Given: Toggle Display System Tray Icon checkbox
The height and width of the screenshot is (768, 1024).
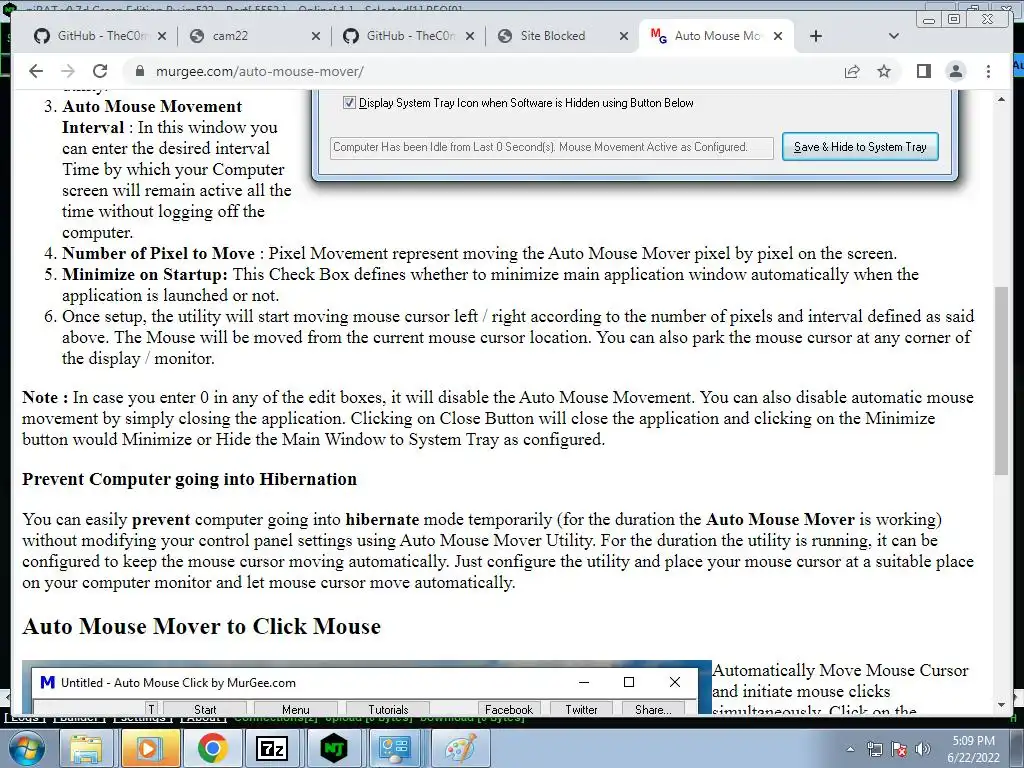Looking at the screenshot, I should point(349,103).
